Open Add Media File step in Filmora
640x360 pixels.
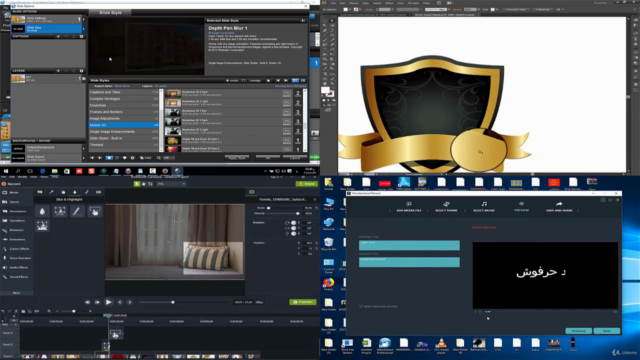tap(409, 207)
